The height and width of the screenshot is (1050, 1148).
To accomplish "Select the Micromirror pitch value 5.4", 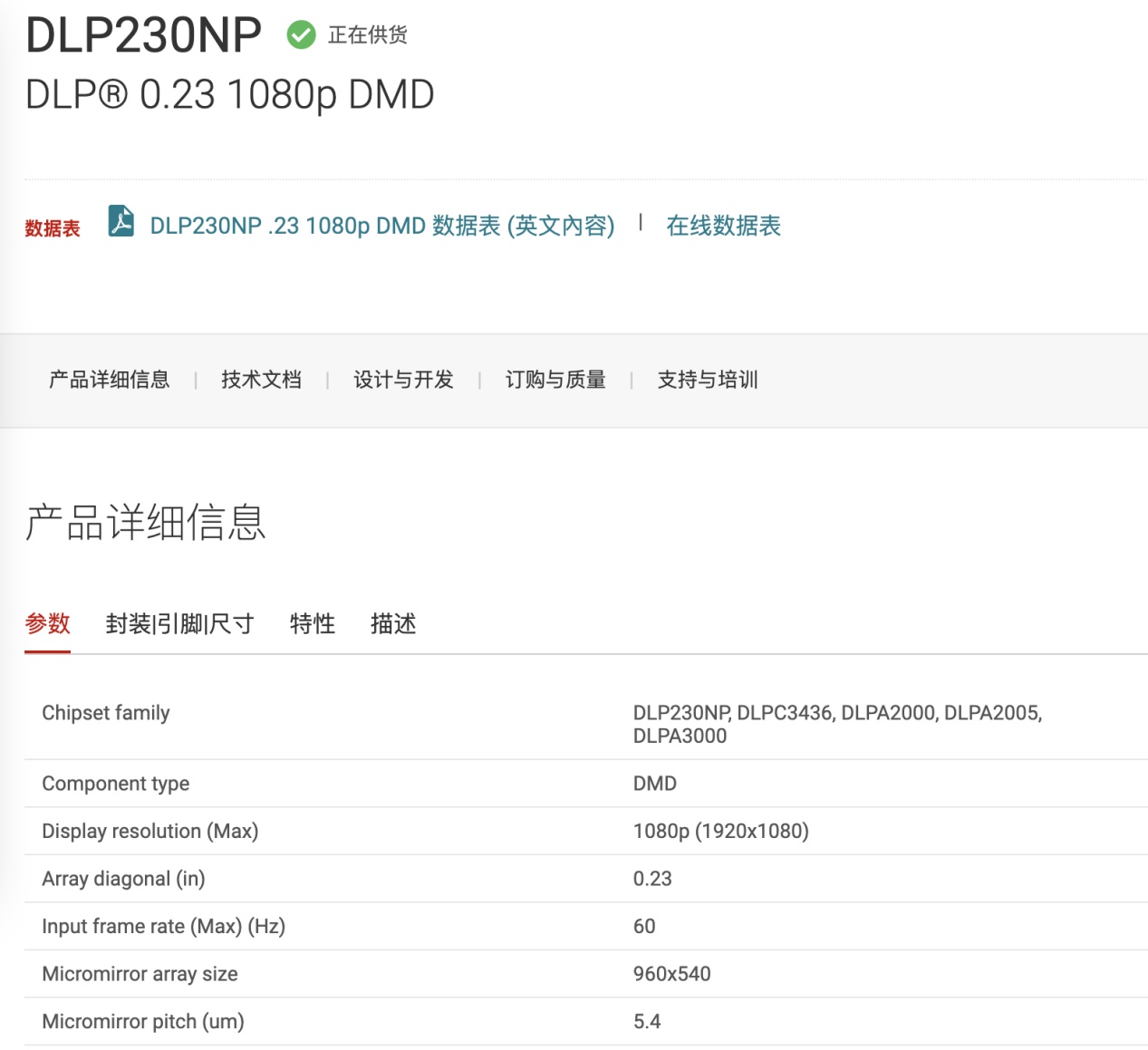I will pyautogui.click(x=647, y=1021).
